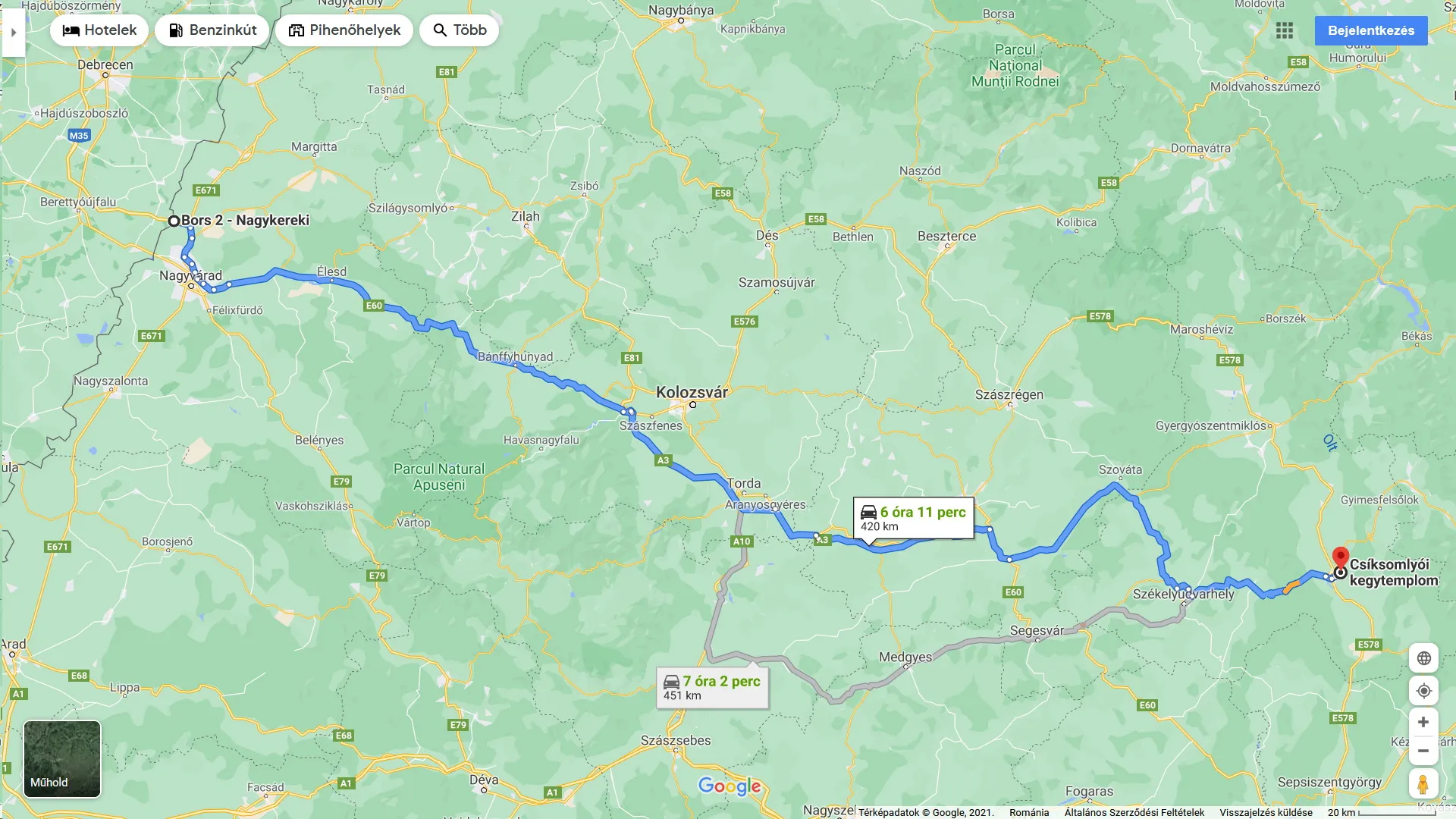Show Pihenőhelyek rest stops

[x=344, y=30]
